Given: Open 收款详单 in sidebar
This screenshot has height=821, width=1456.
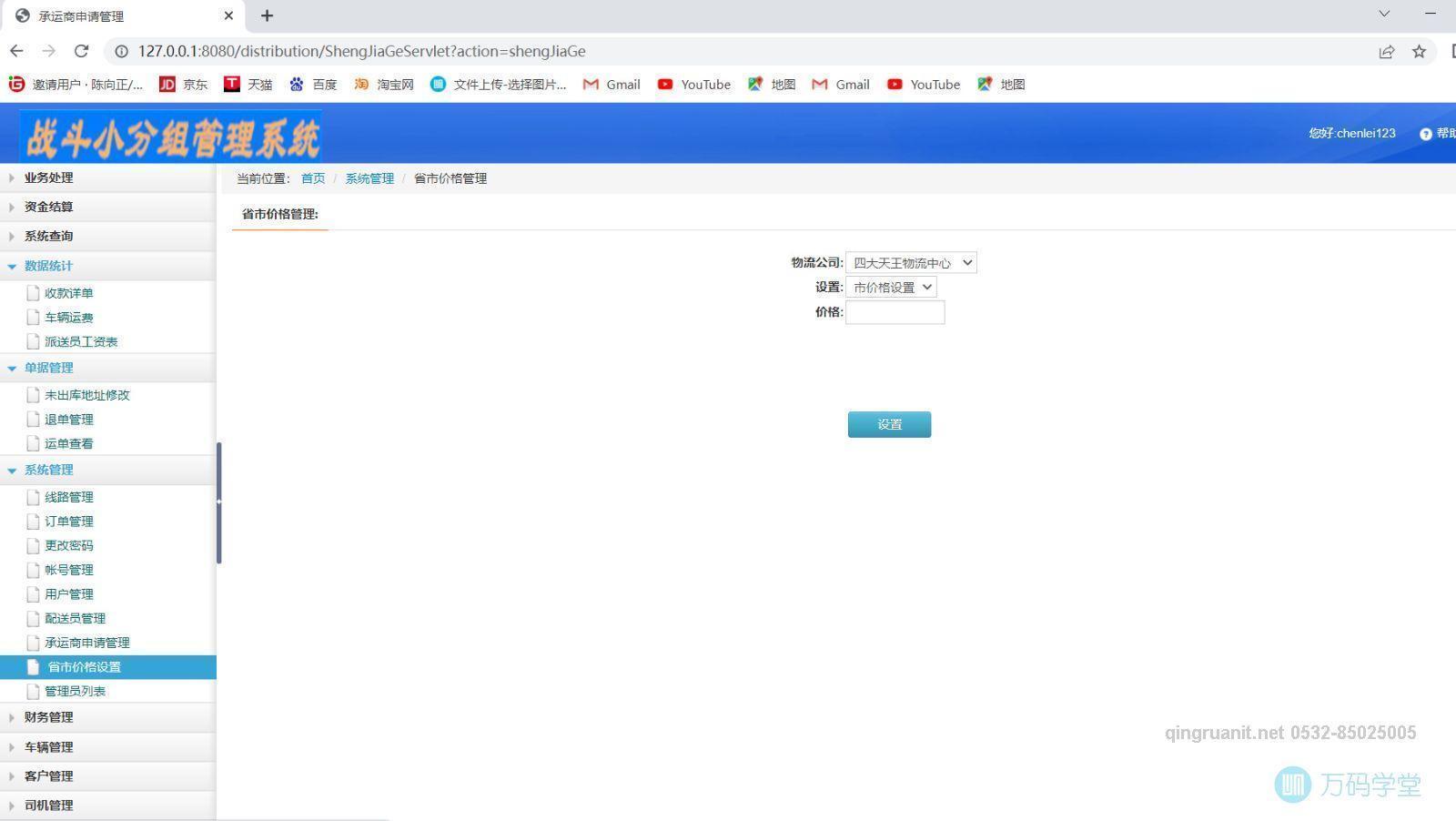Looking at the screenshot, I should (69, 293).
